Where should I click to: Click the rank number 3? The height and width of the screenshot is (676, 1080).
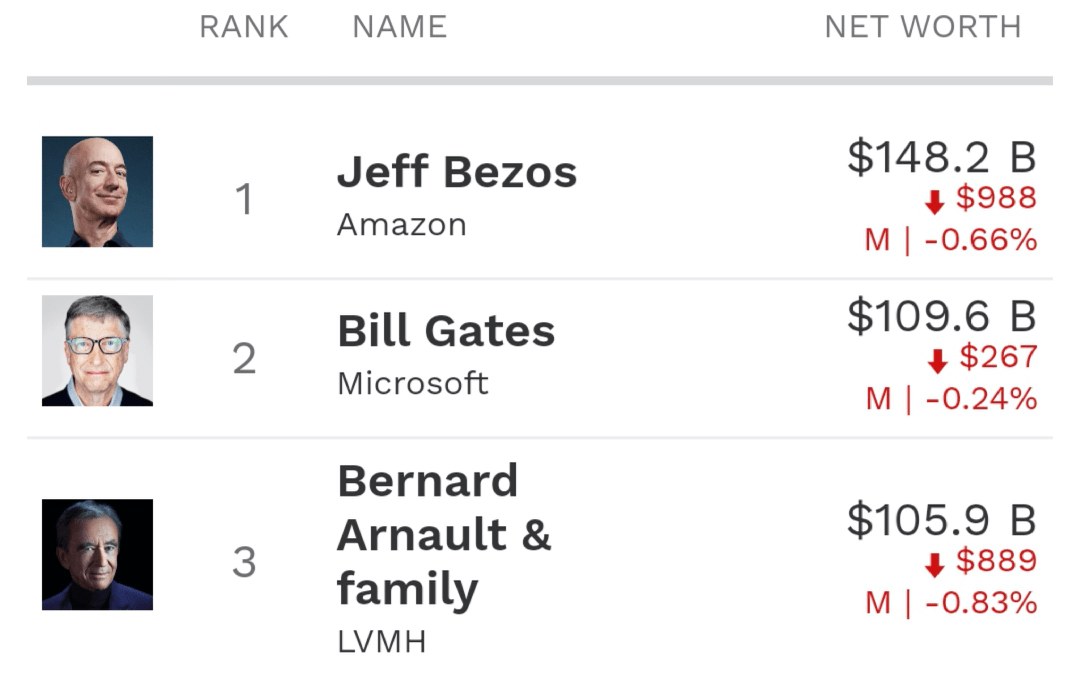(245, 562)
